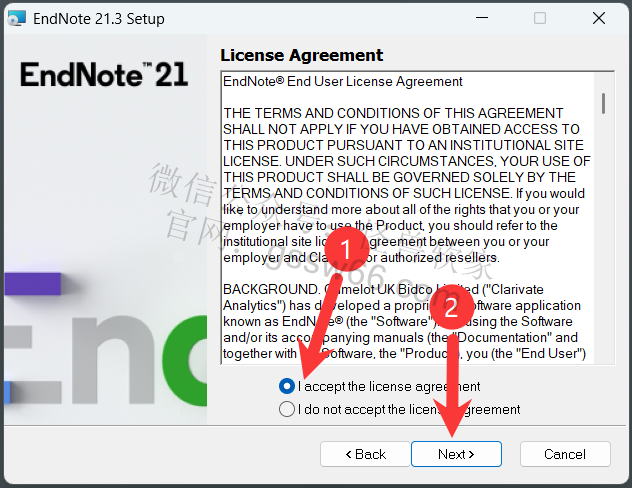Go forward with the Next button
The image size is (632, 488).
click(456, 454)
